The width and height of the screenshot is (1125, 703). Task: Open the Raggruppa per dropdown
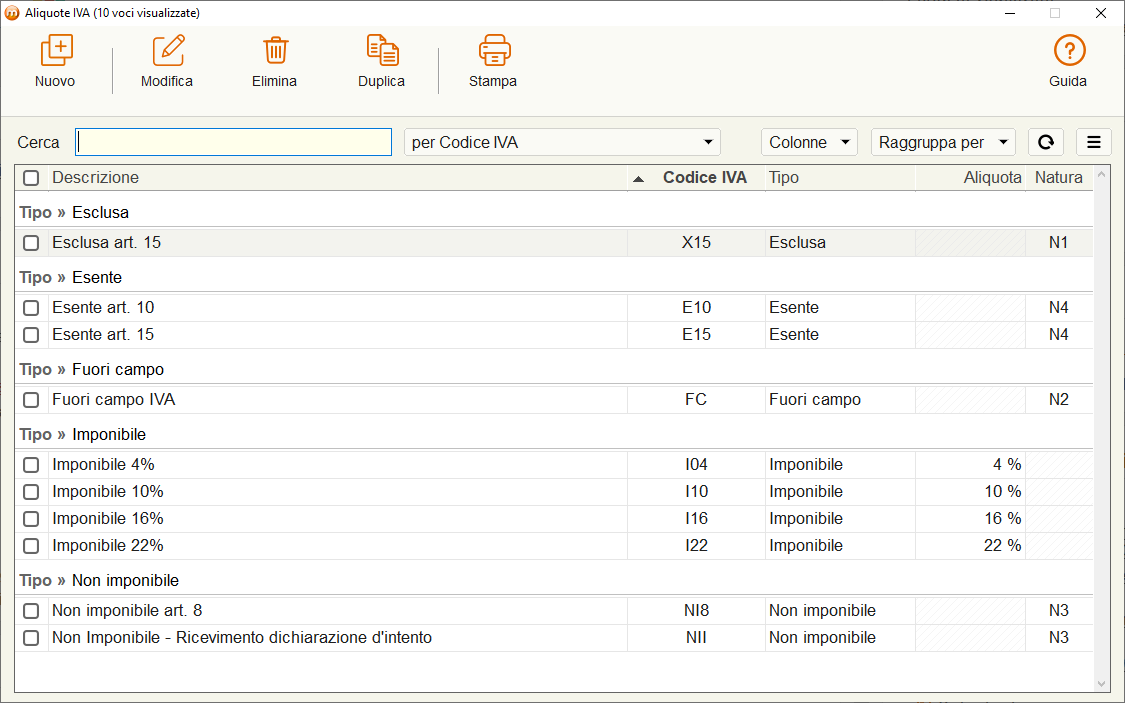tap(943, 142)
